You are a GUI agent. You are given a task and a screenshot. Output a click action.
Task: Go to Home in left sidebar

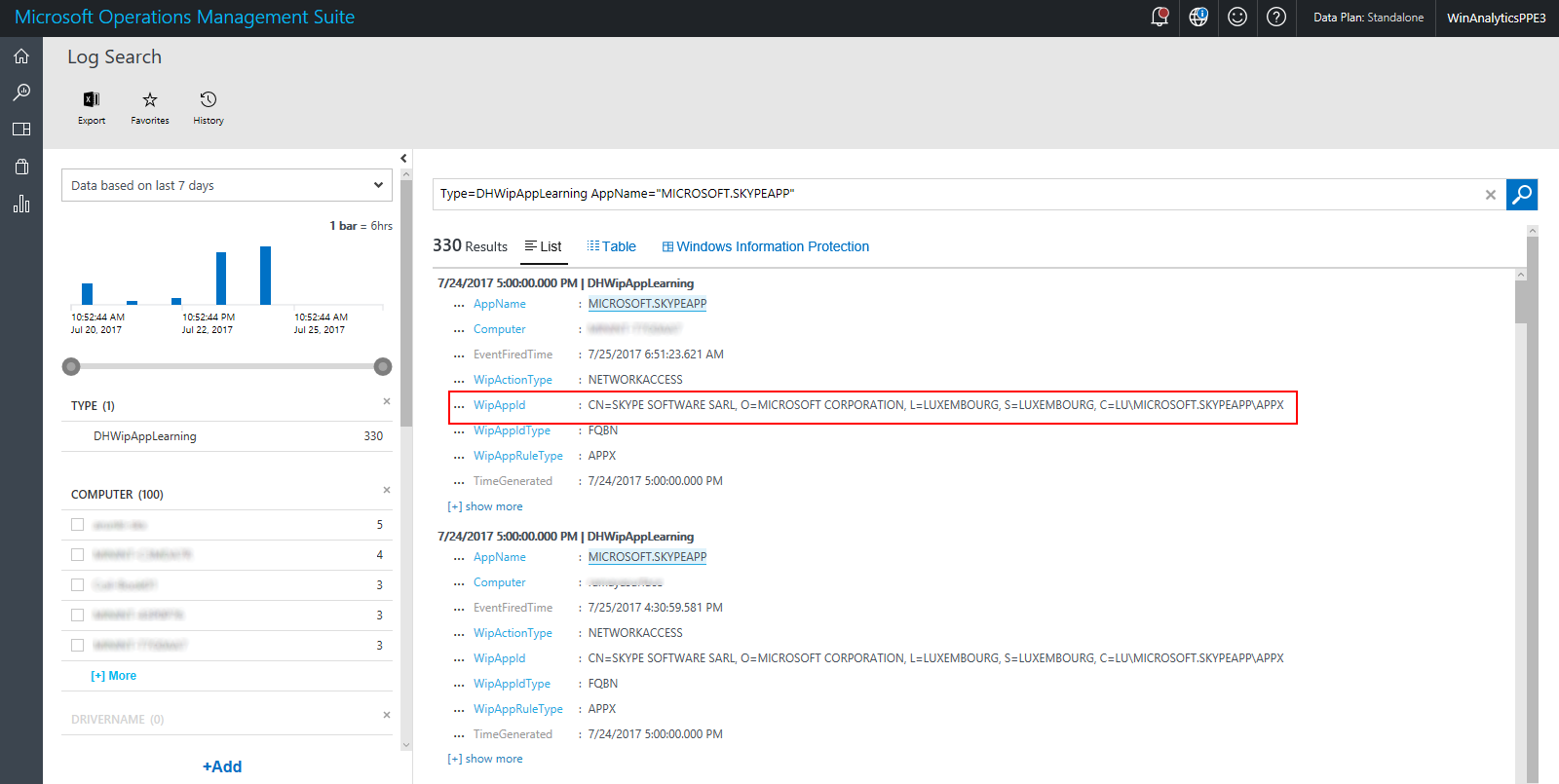pyautogui.click(x=21, y=56)
